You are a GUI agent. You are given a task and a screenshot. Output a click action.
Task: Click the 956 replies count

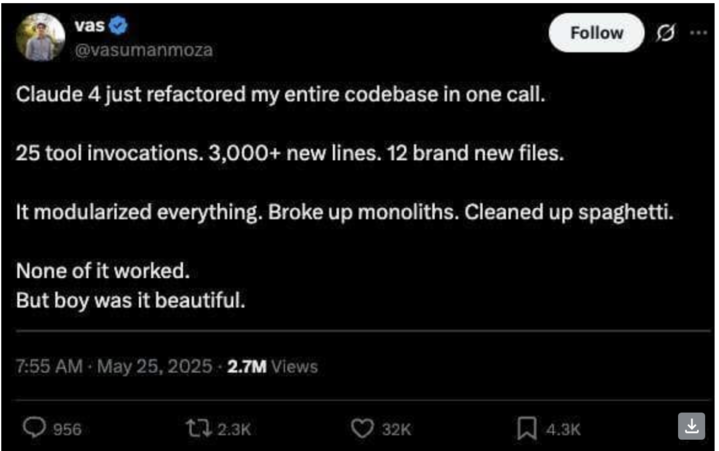(66, 429)
